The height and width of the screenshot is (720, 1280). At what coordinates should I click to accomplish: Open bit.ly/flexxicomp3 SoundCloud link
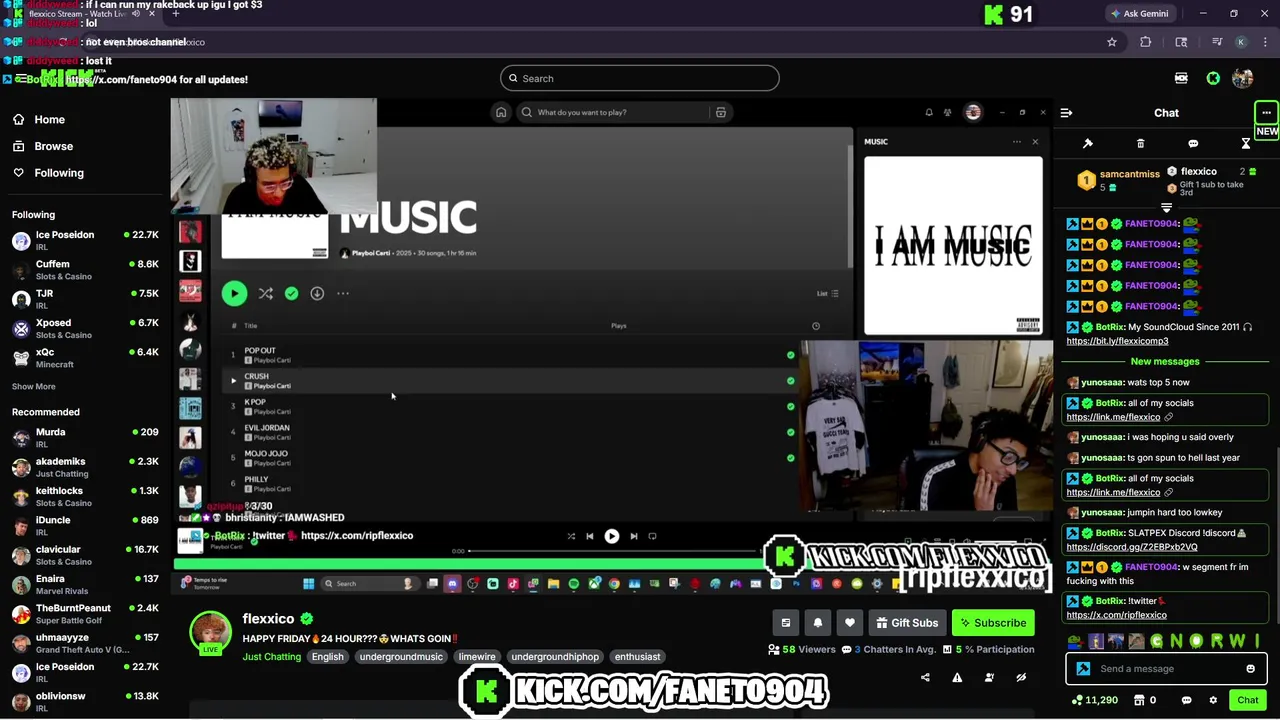click(x=1117, y=341)
